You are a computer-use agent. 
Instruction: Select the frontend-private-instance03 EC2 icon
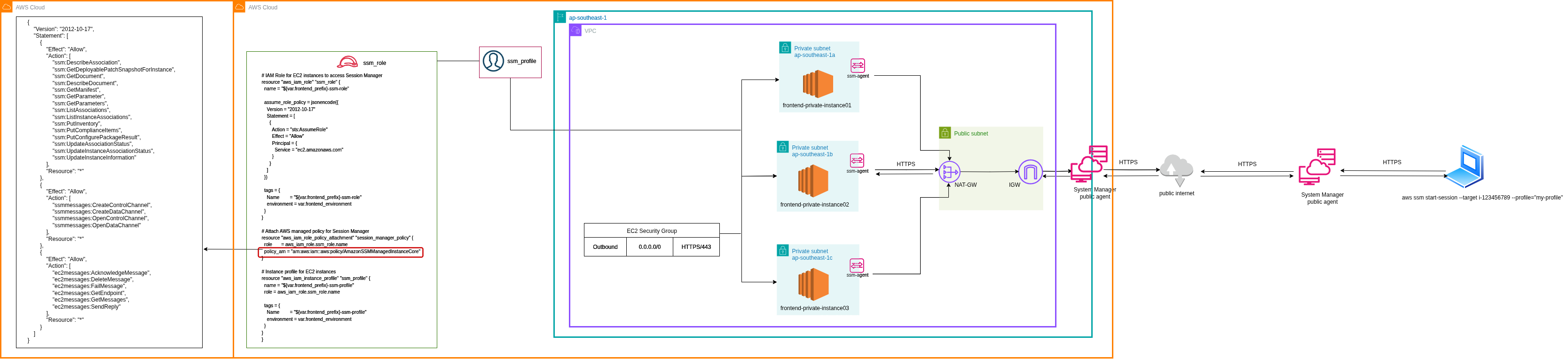[x=813, y=285]
